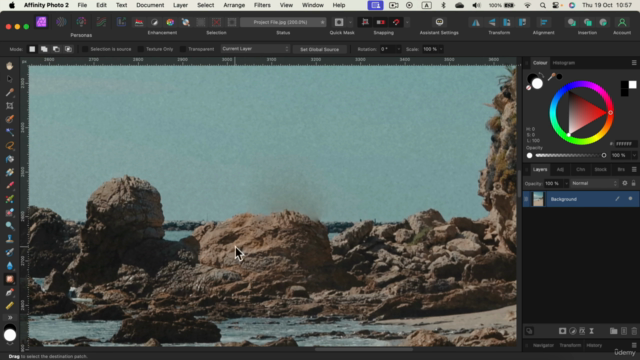The height and width of the screenshot is (360, 640).
Task: Open Account settings
Action: 622,22
